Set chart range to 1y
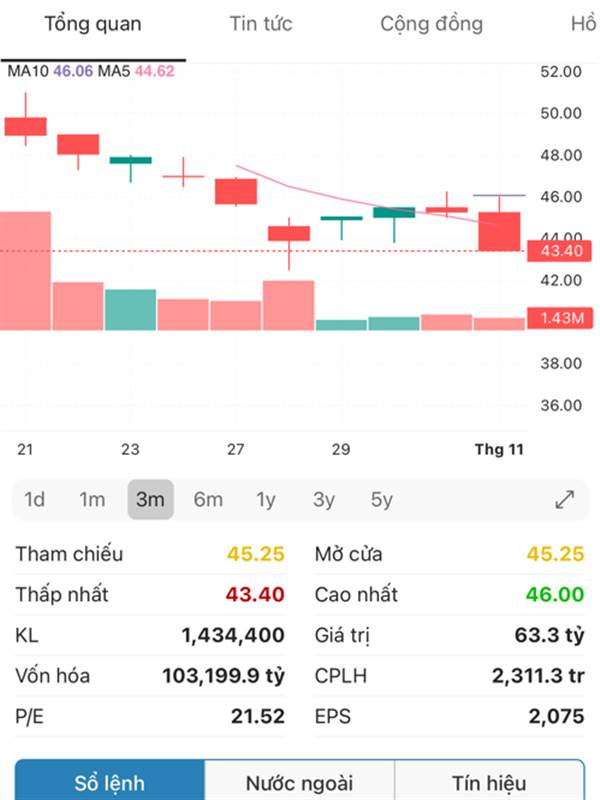The height and width of the screenshot is (800, 600). (265, 500)
